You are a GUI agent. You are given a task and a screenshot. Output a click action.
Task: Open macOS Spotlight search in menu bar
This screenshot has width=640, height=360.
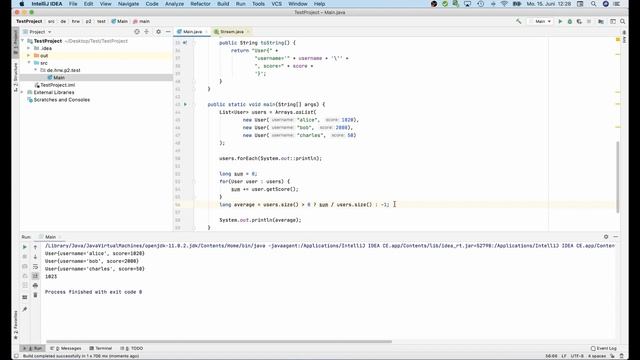click(593, 4)
